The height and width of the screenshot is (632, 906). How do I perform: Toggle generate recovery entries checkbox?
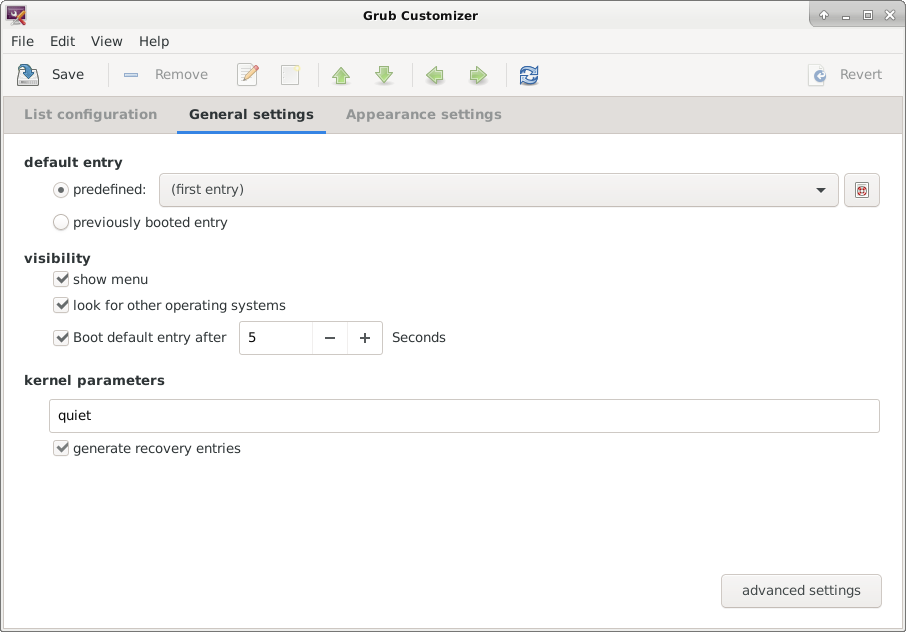click(61, 448)
